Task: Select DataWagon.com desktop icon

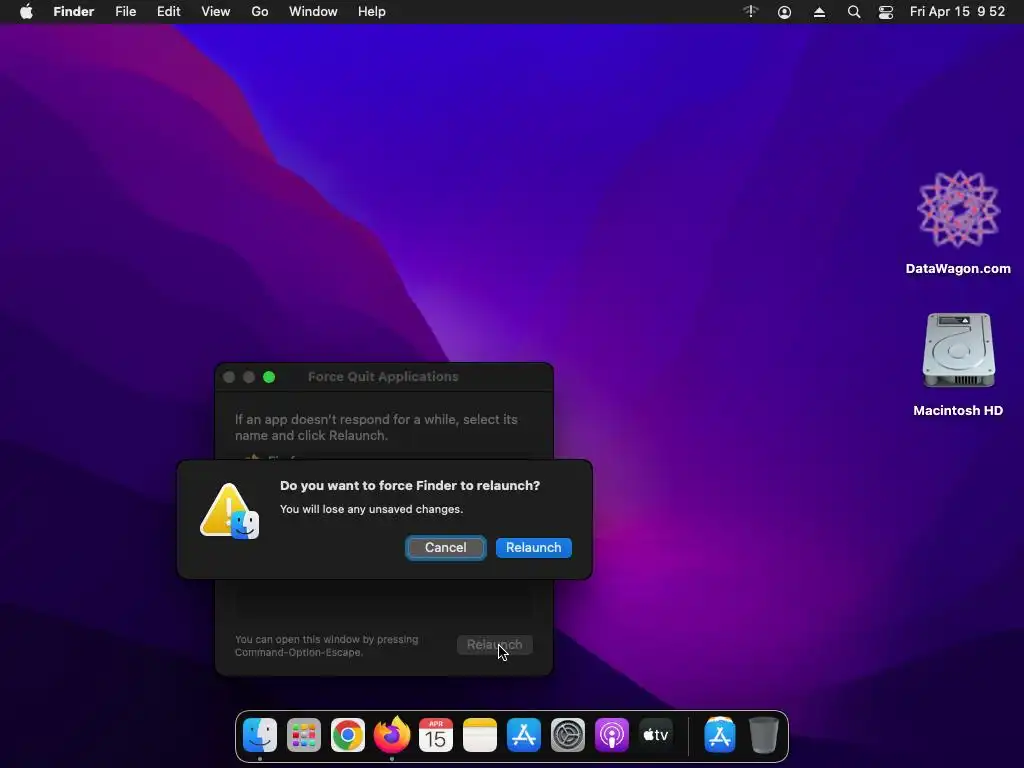Action: (958, 210)
